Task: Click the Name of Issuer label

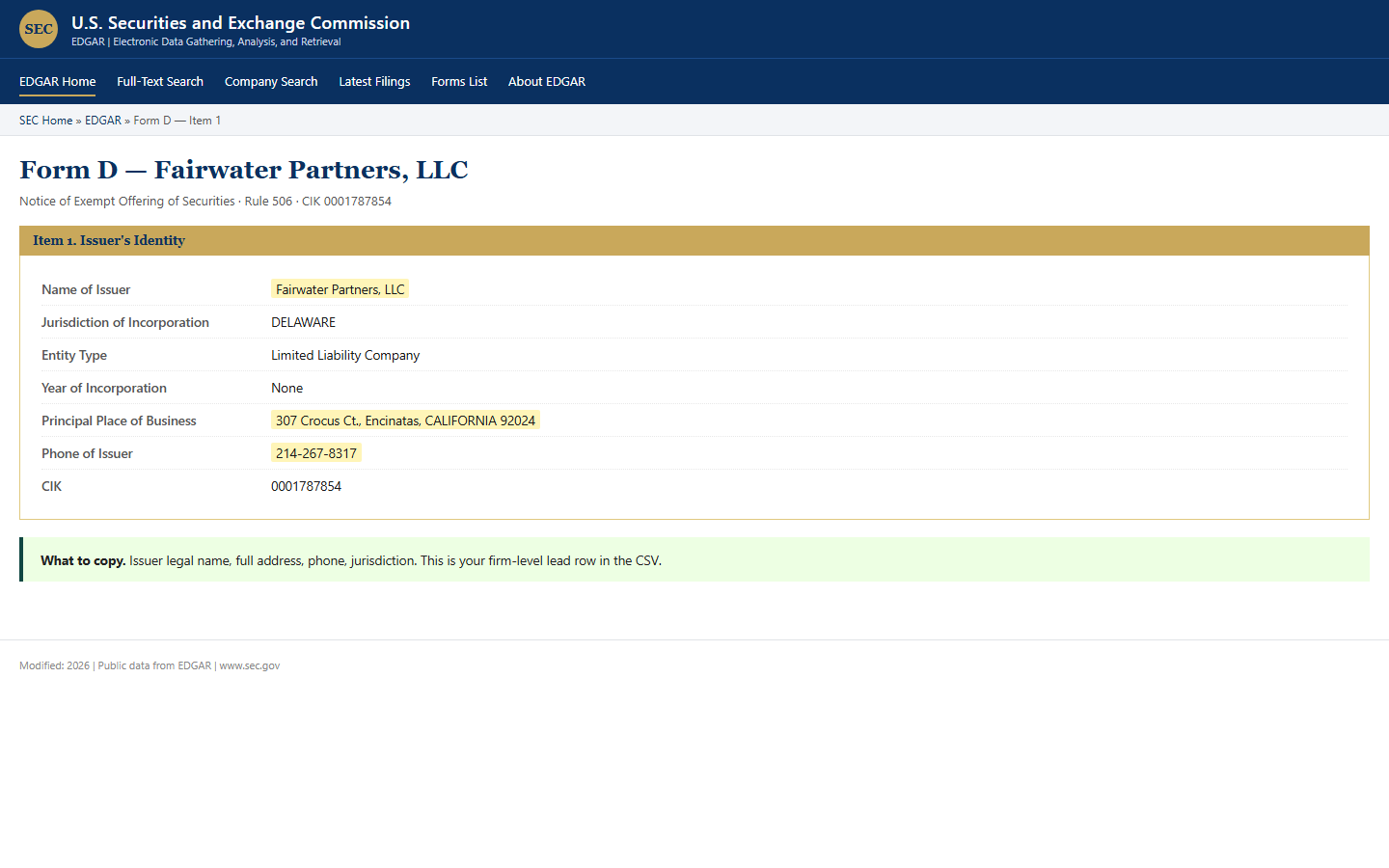Action: [x=86, y=289]
